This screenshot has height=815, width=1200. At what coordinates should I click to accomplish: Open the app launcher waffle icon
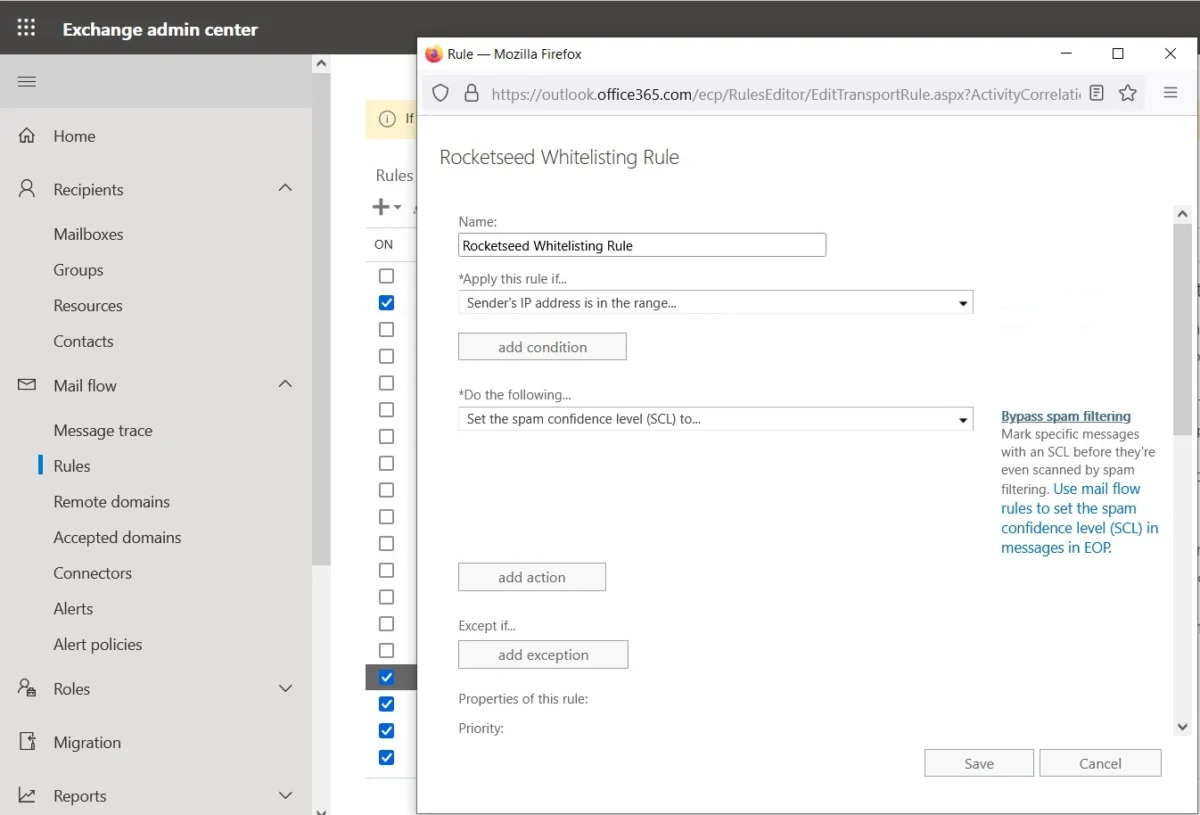26,28
